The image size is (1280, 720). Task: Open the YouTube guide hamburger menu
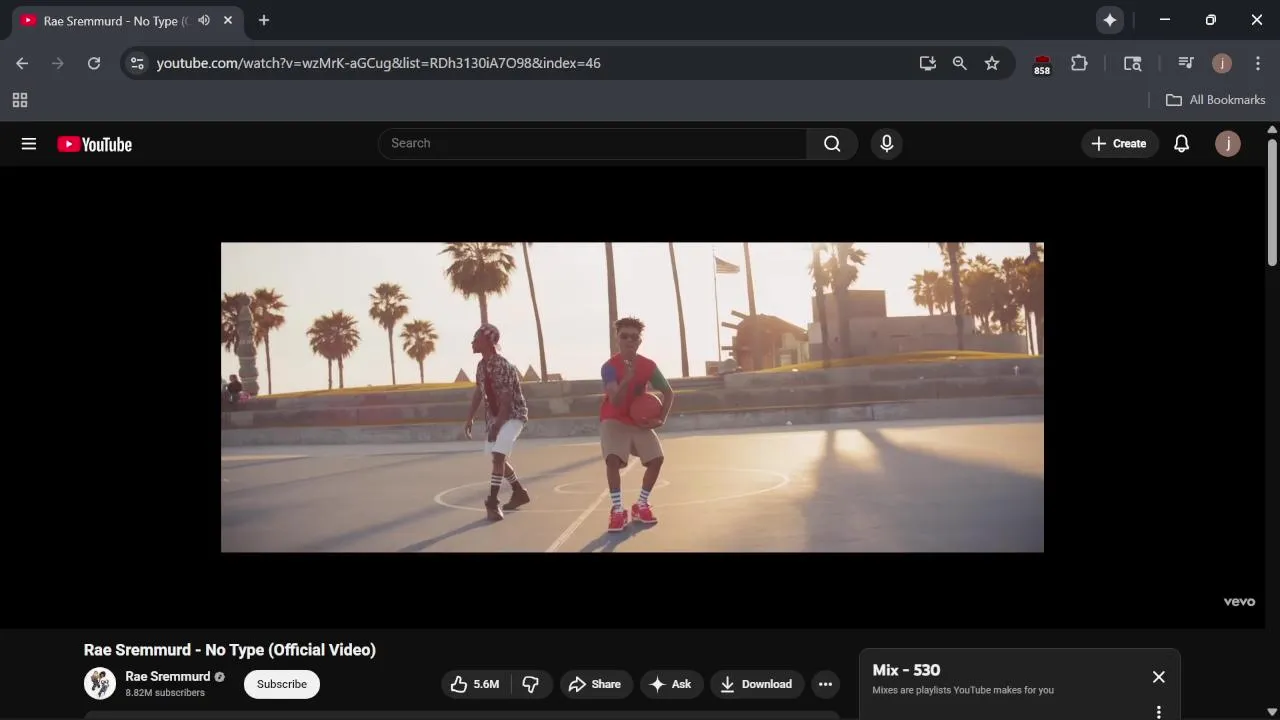pos(29,144)
